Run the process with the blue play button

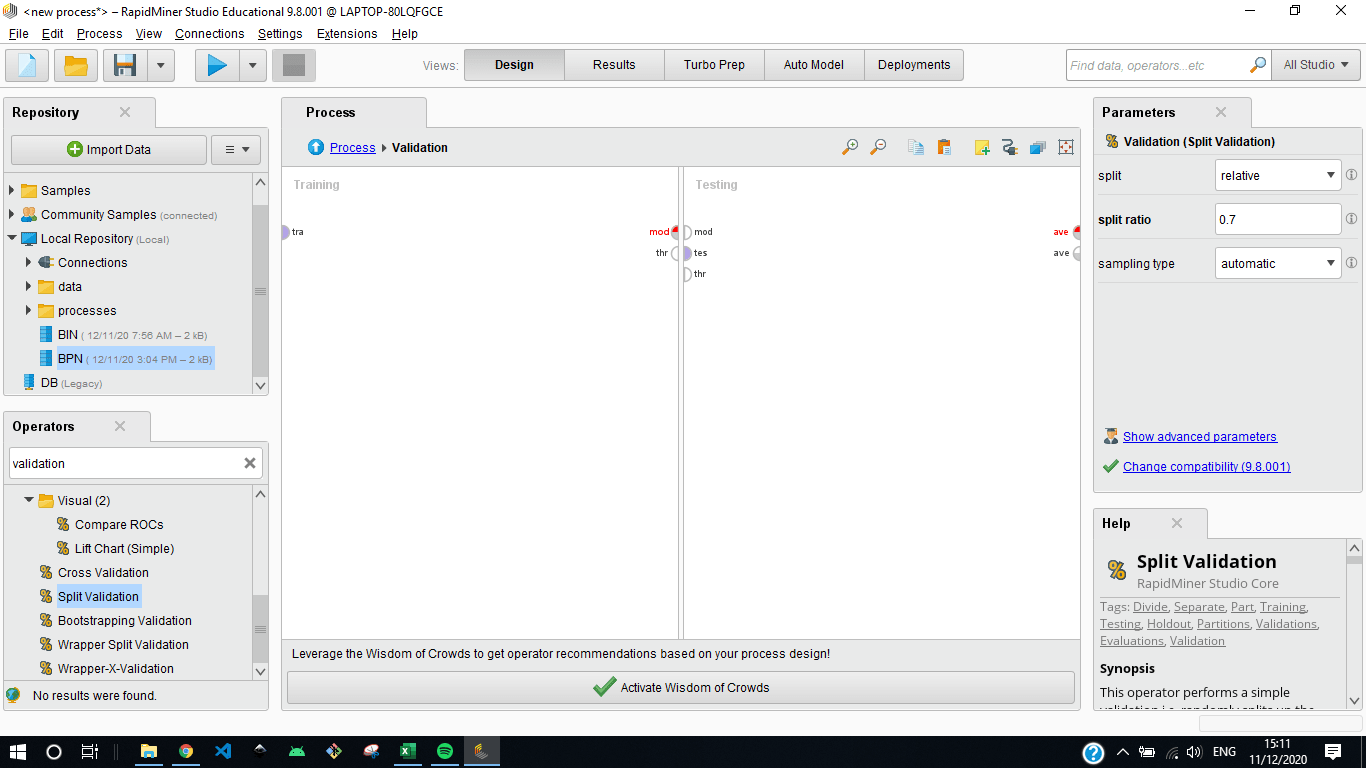[217, 65]
